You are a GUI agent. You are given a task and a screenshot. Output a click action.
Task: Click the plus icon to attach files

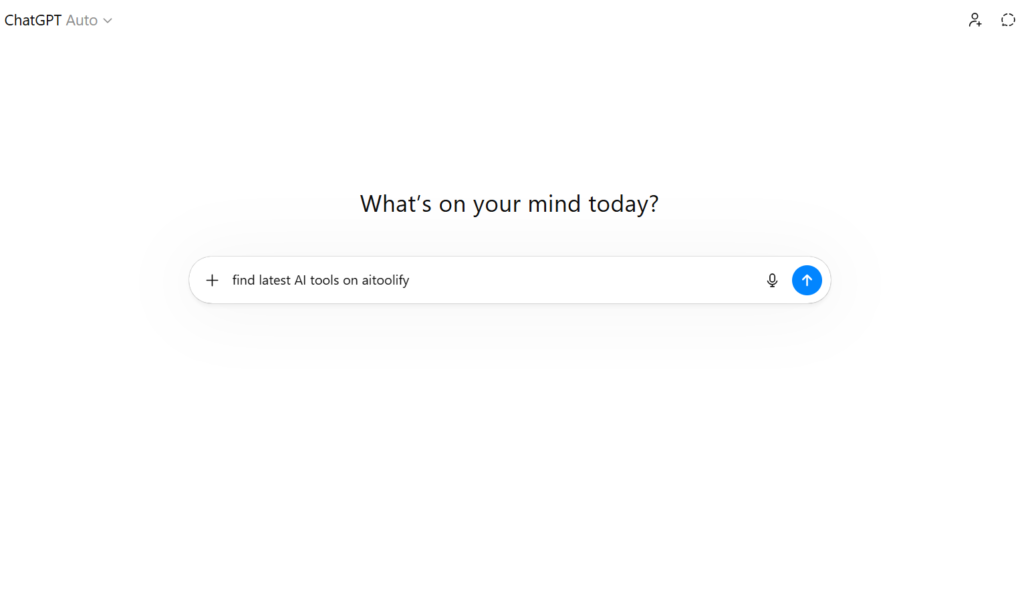(x=212, y=280)
